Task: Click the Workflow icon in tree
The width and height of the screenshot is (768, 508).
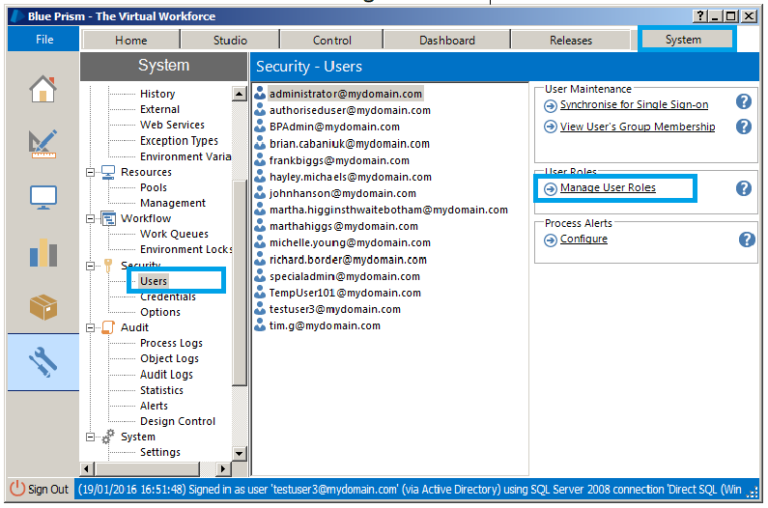Action: point(108,218)
